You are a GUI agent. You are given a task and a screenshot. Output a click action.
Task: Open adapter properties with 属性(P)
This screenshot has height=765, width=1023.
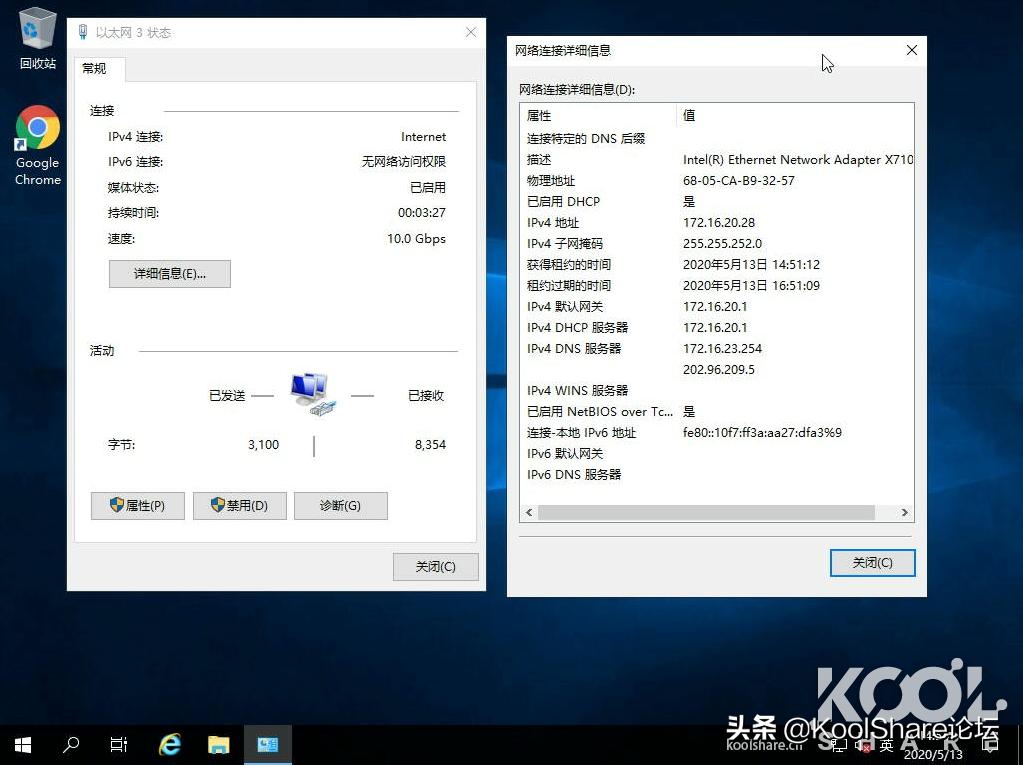coord(137,505)
